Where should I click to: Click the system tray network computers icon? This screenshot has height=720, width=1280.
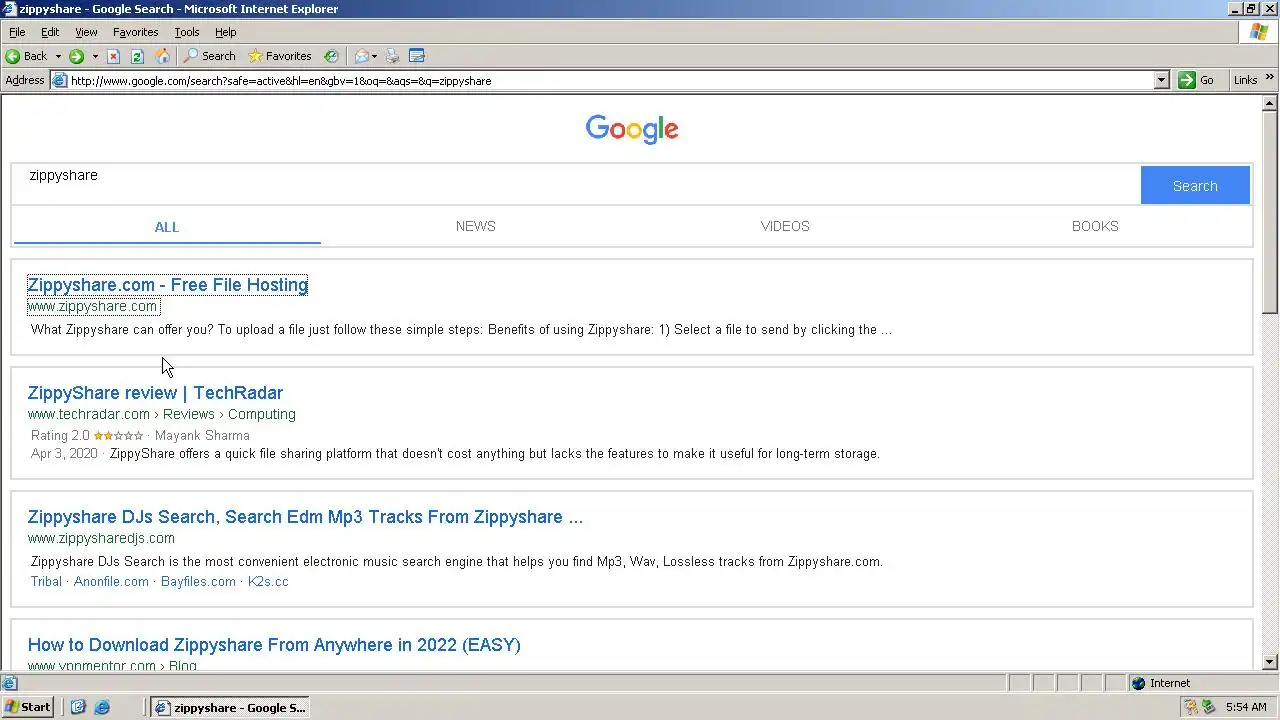tap(1208, 707)
